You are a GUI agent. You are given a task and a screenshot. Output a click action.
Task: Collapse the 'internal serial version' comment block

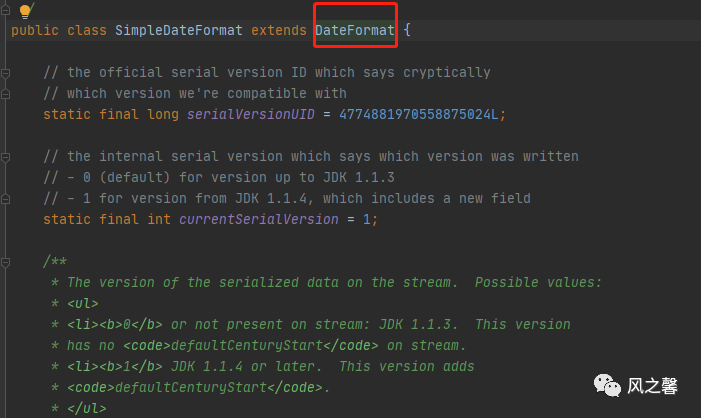(5, 157)
